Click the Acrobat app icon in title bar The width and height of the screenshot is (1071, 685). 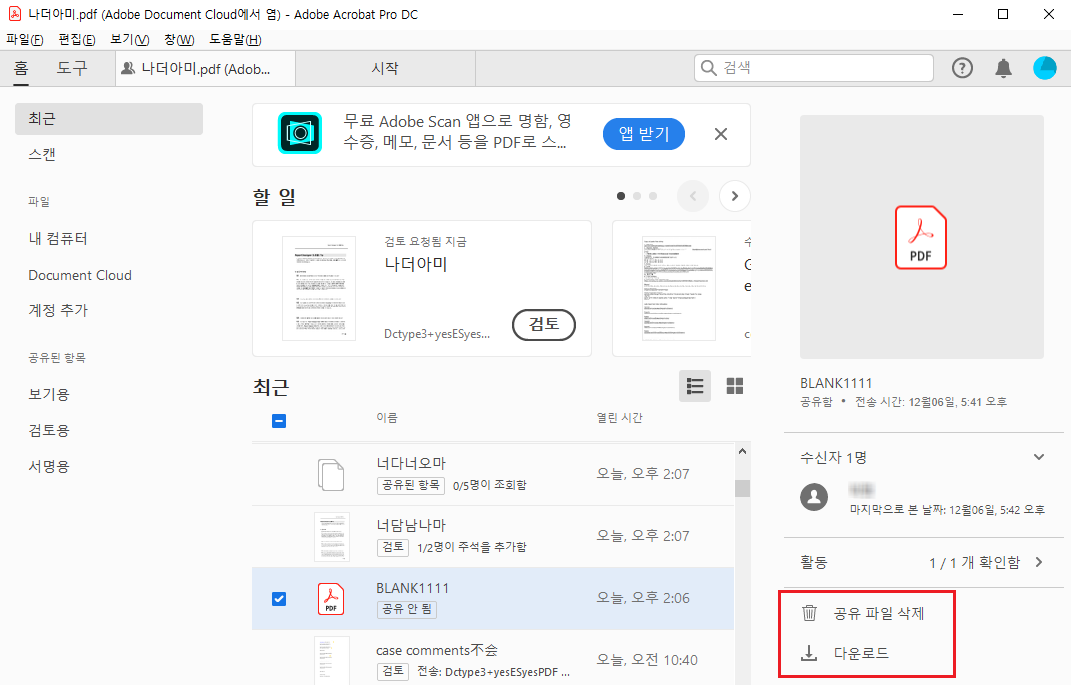[14, 14]
